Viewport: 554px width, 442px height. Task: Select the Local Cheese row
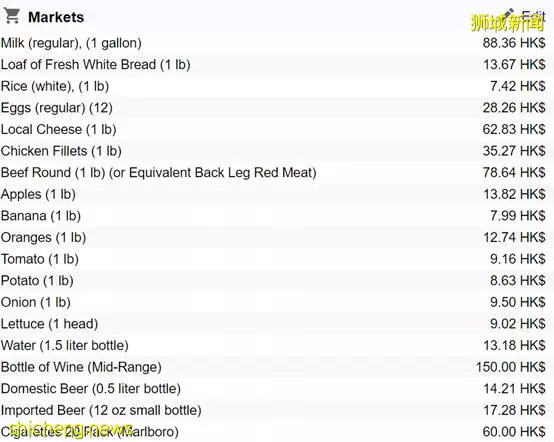coord(277,129)
